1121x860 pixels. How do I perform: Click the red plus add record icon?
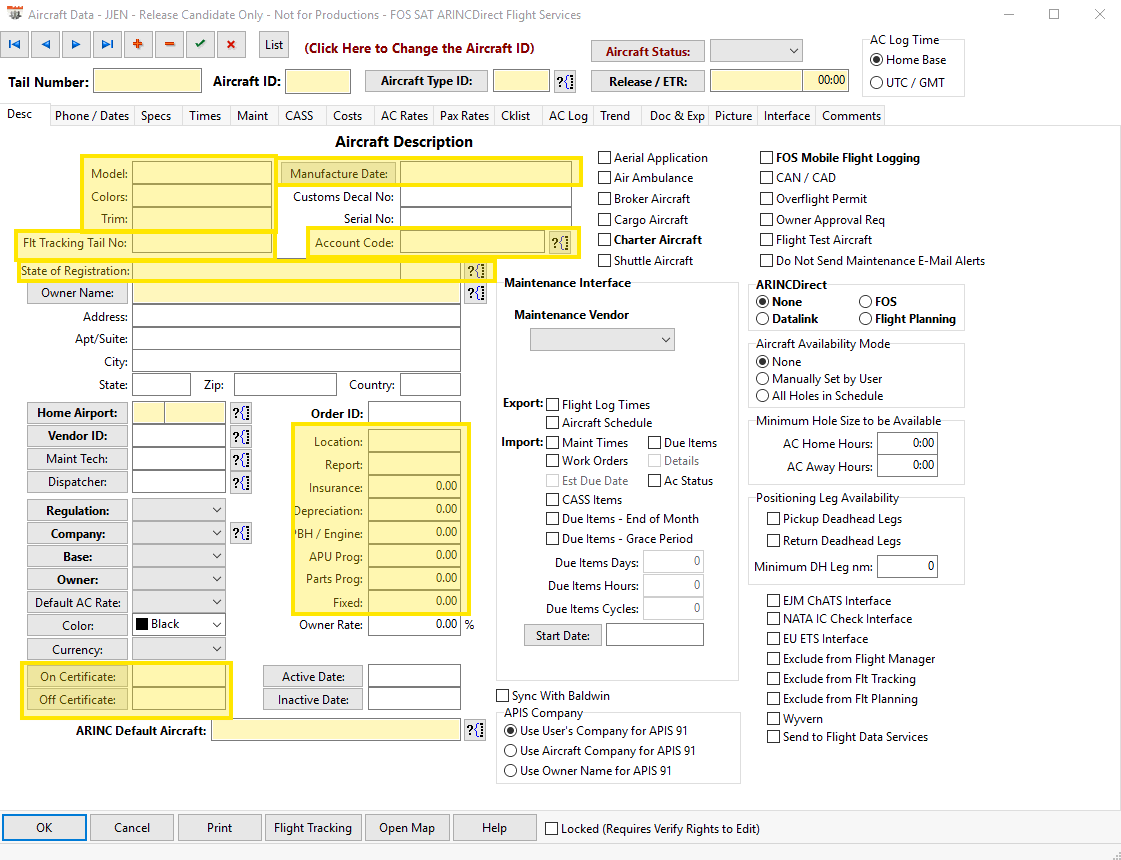138,44
